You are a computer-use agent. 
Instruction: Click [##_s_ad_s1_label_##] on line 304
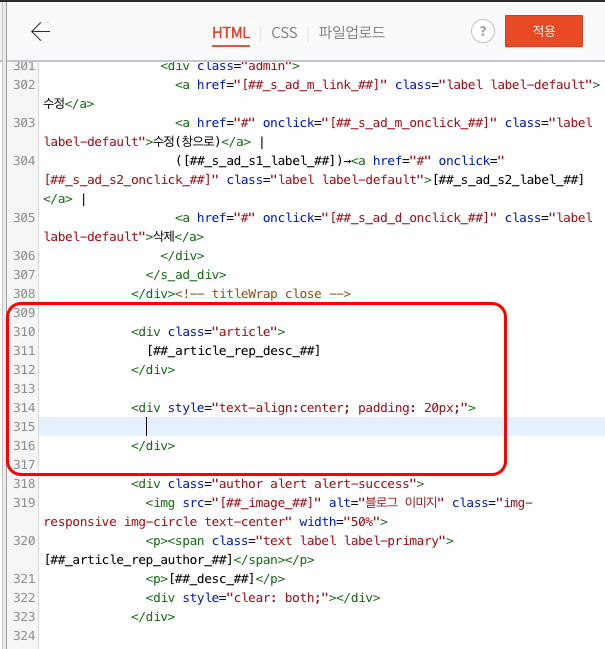tap(259, 161)
